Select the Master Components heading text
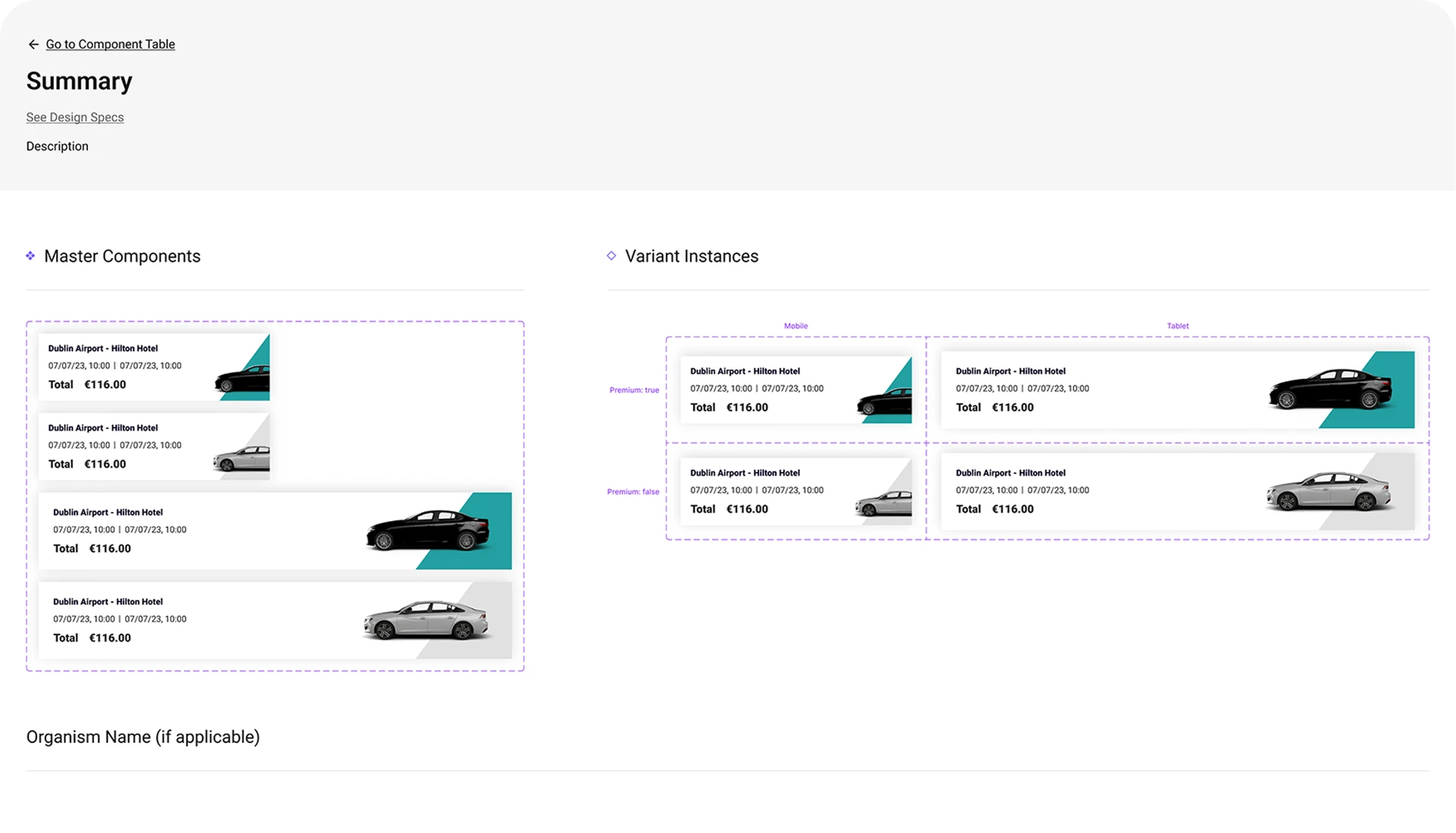The width and height of the screenshot is (1456, 833). [x=122, y=256]
